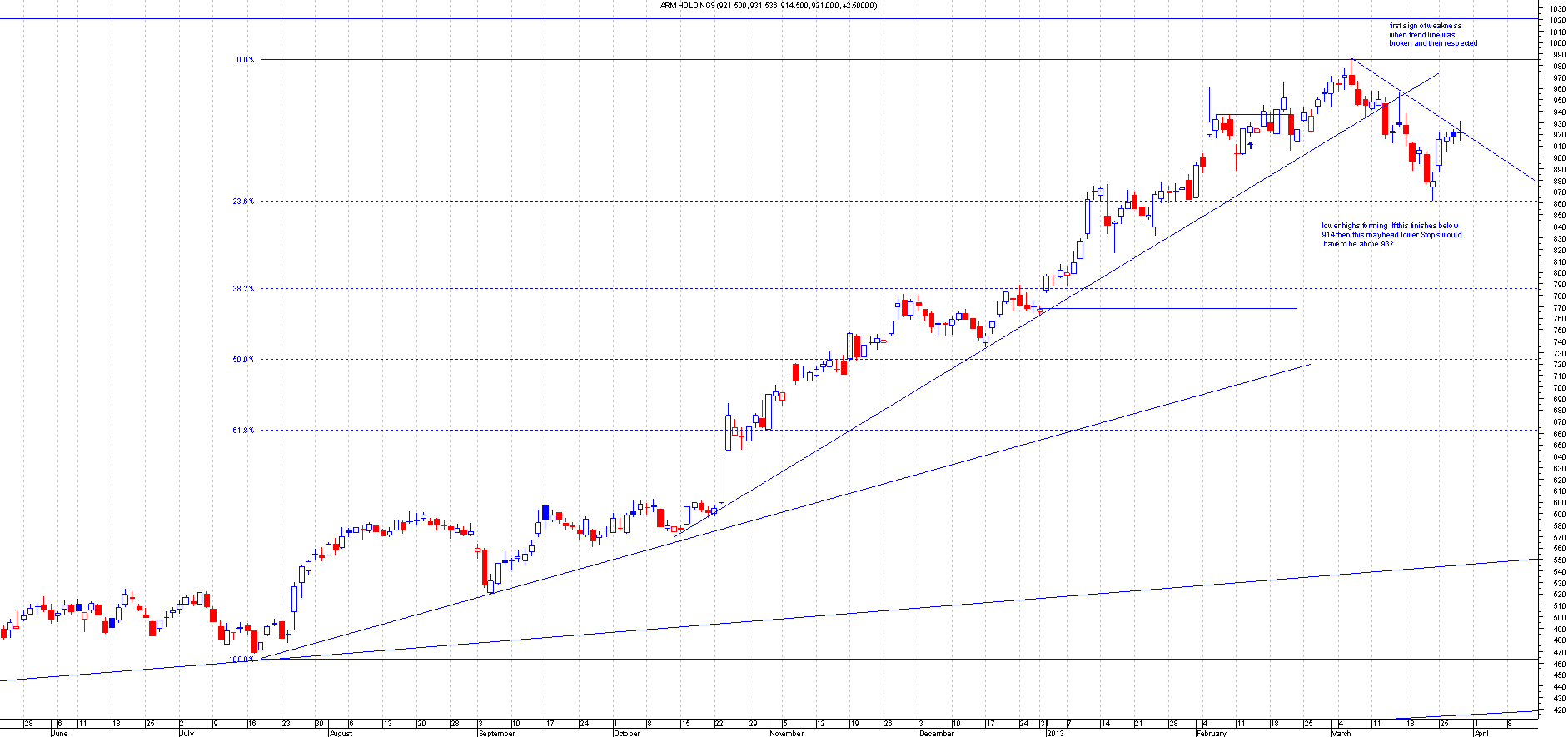Select the 61.8% Fibonacci retracement label
The height and width of the screenshot is (737, 1568).
click(243, 431)
